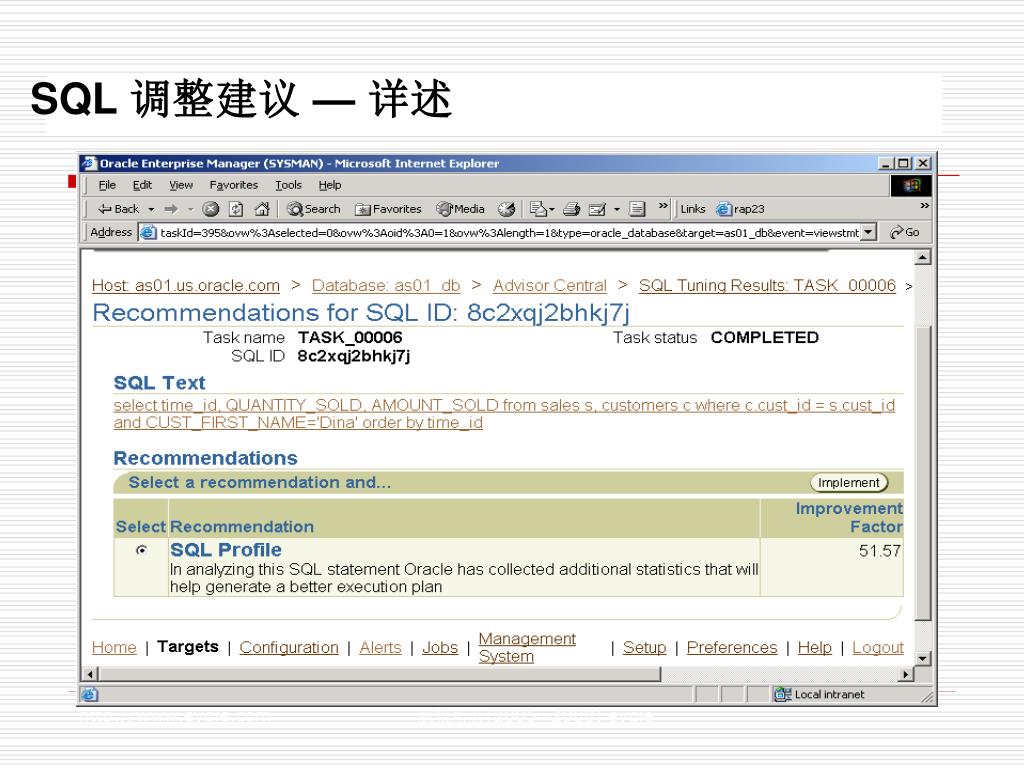Open Setup footer link
The height and width of the screenshot is (768, 1024).
[x=645, y=648]
